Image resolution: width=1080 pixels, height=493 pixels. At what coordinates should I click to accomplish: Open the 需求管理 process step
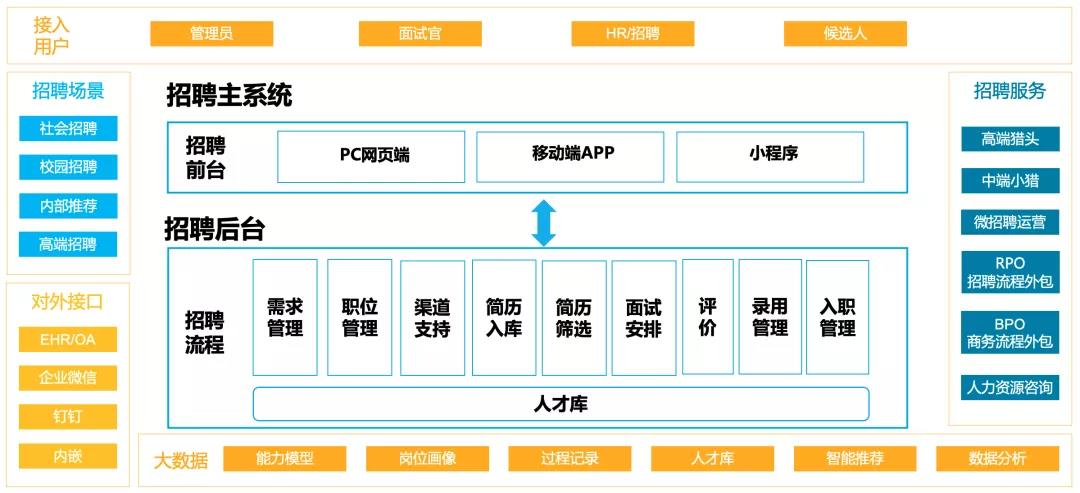pos(285,317)
